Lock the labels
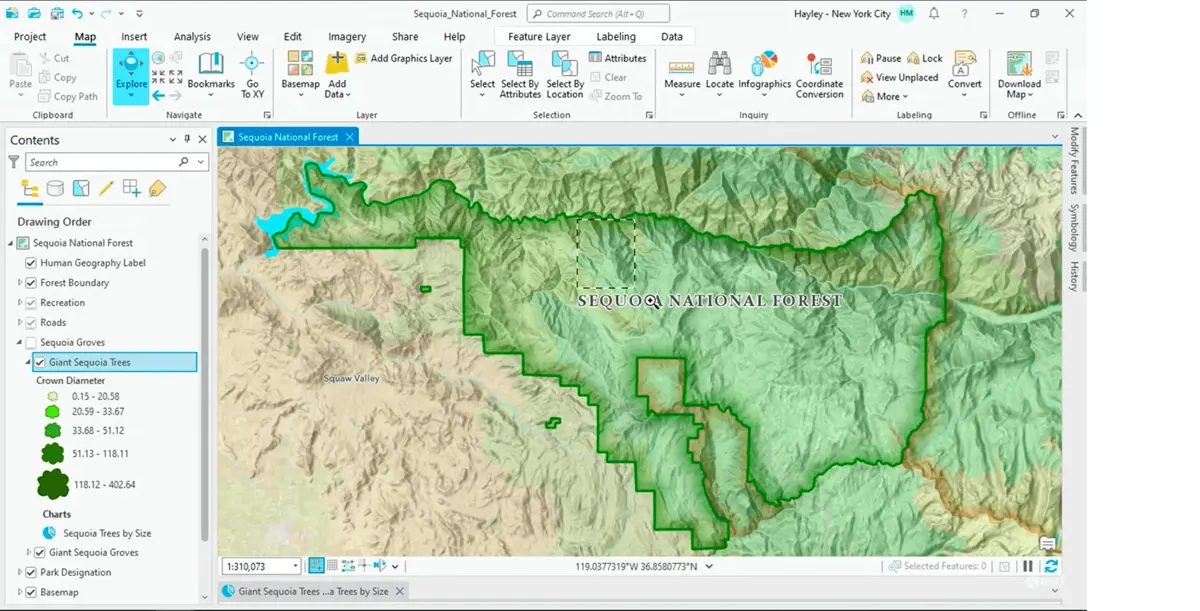The width and height of the screenshot is (1200, 611). tap(925, 58)
